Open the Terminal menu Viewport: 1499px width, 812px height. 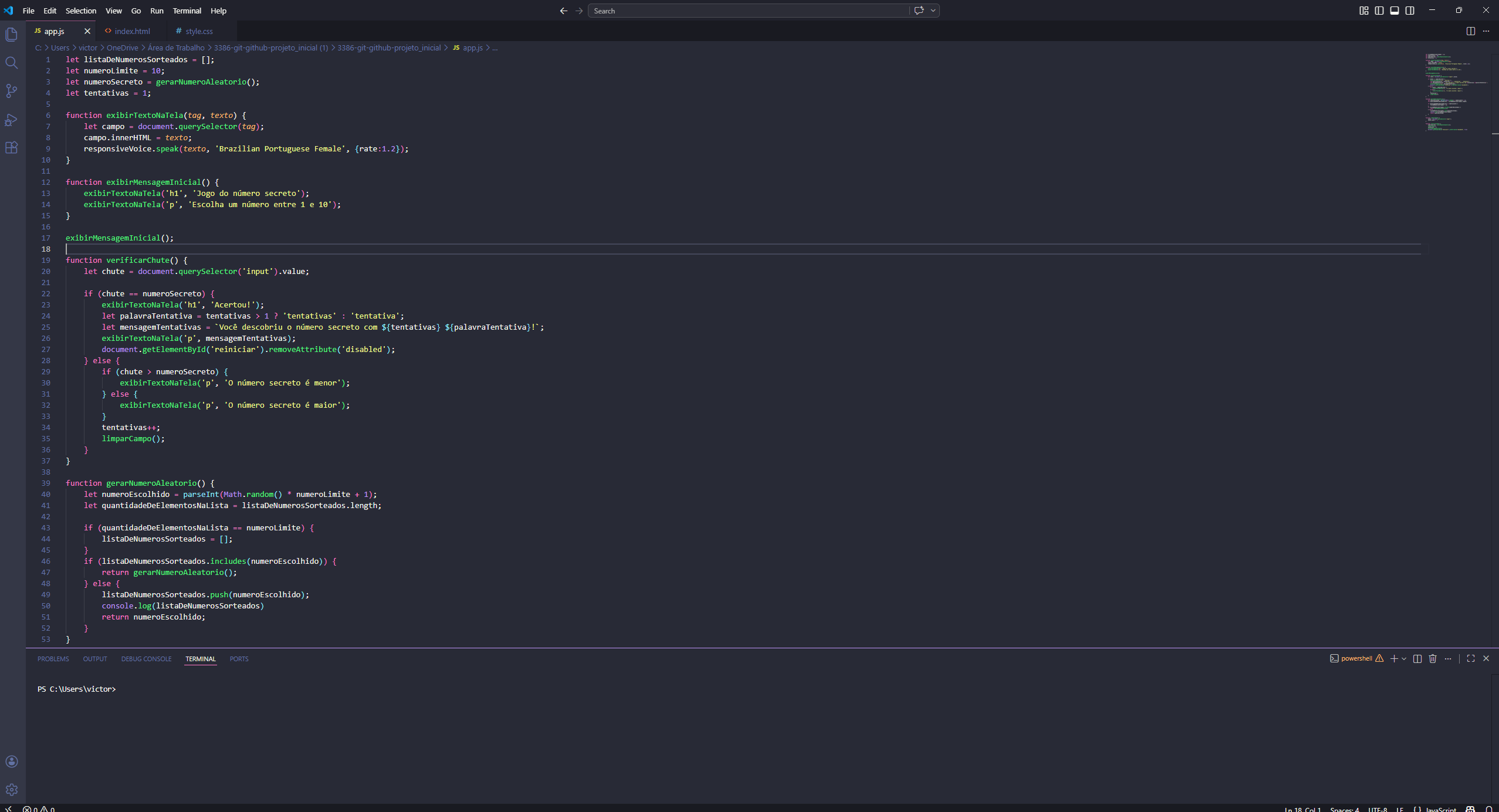point(187,11)
